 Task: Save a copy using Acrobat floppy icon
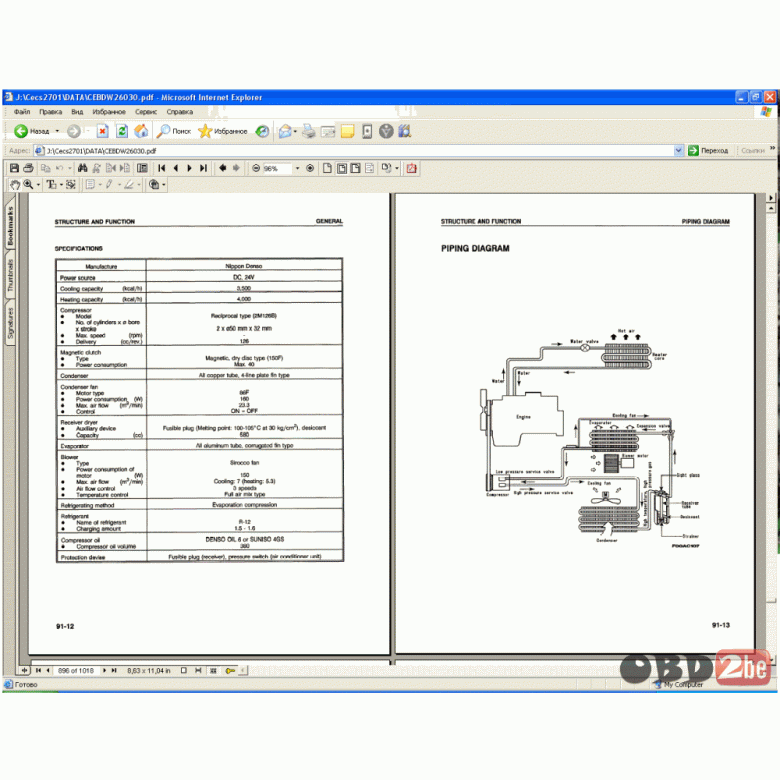(14, 168)
